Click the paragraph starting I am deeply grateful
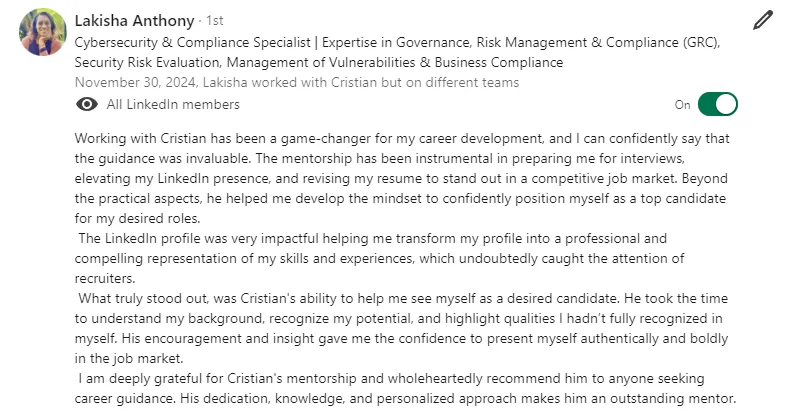Image resolution: width=795 pixels, height=414 pixels. [x=406, y=389]
